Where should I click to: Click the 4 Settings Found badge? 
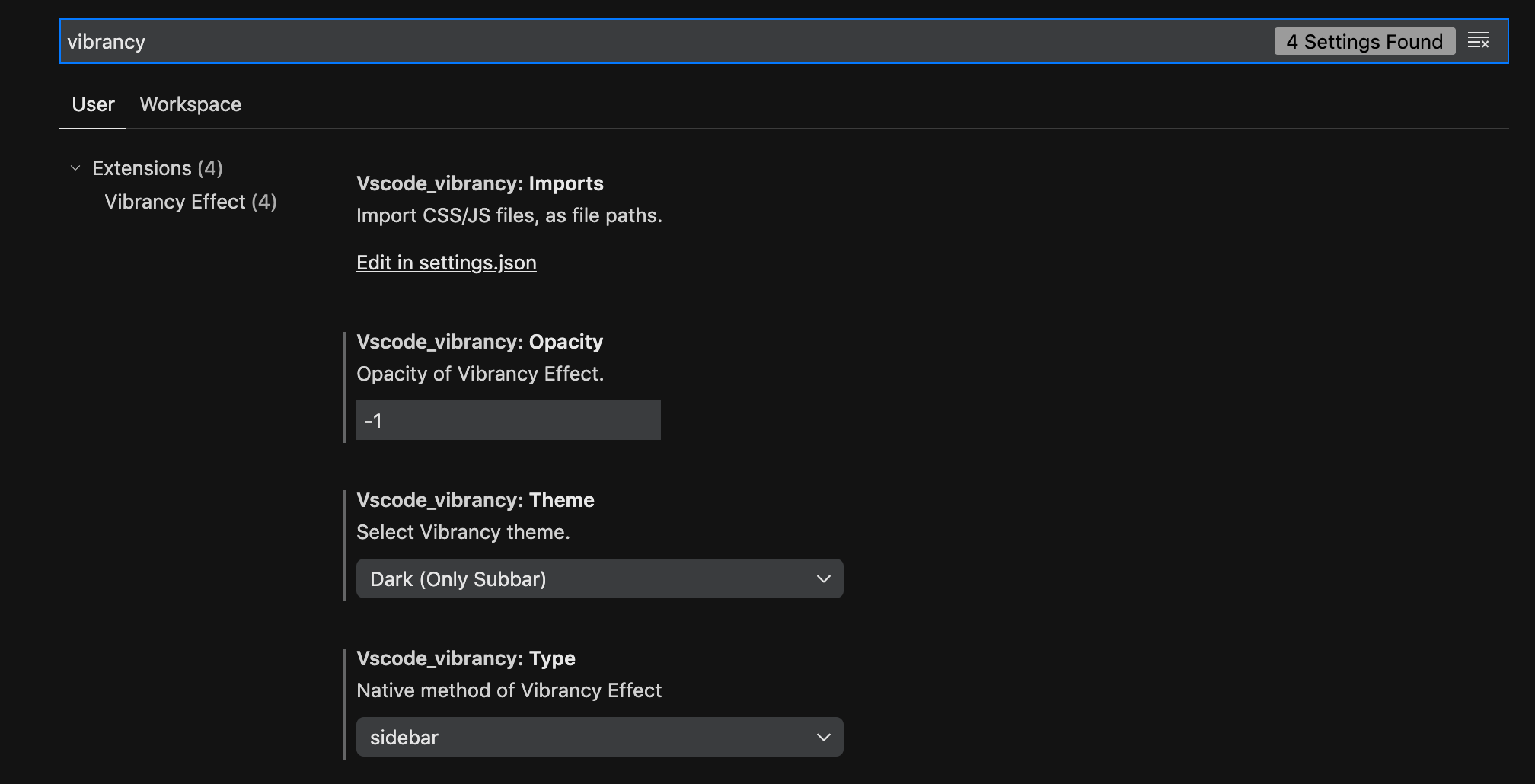pos(1364,41)
